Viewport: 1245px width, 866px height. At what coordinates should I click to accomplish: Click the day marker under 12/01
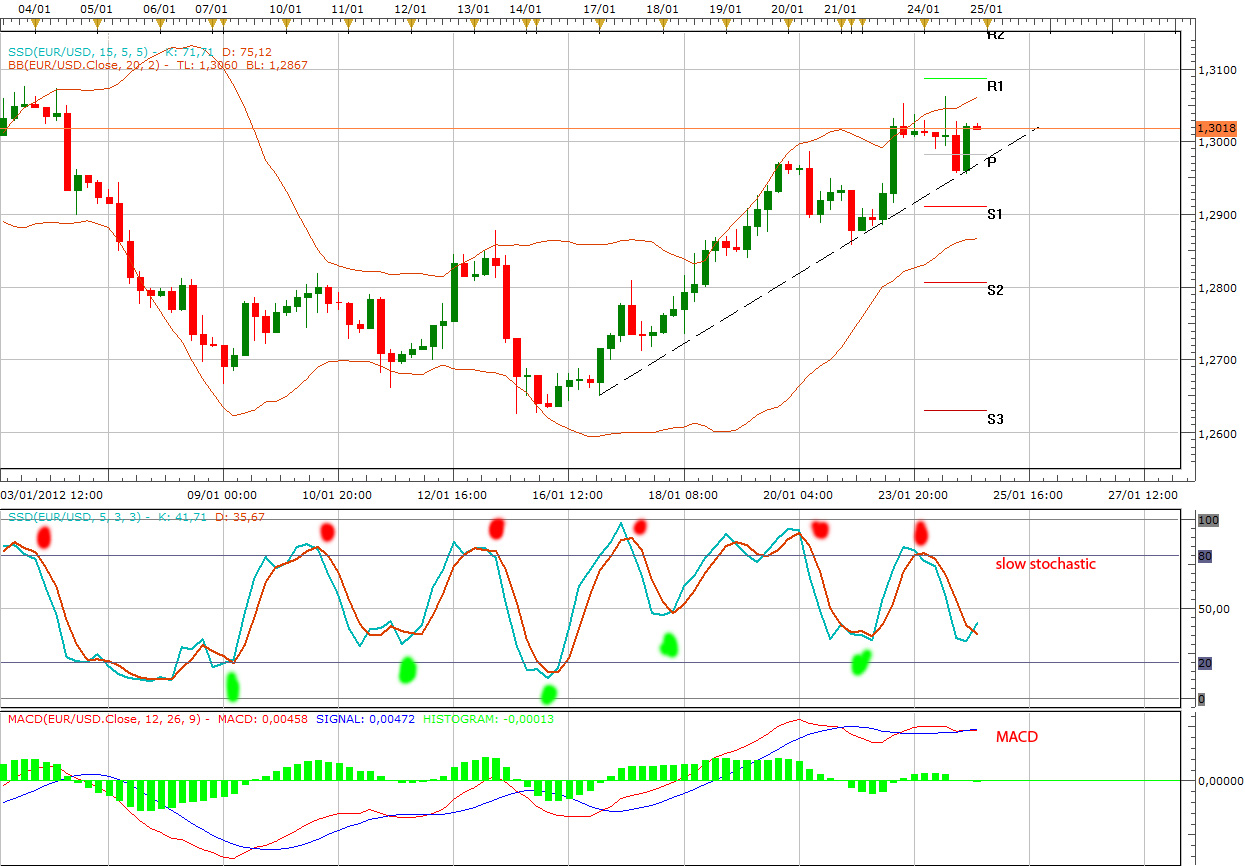(411, 21)
